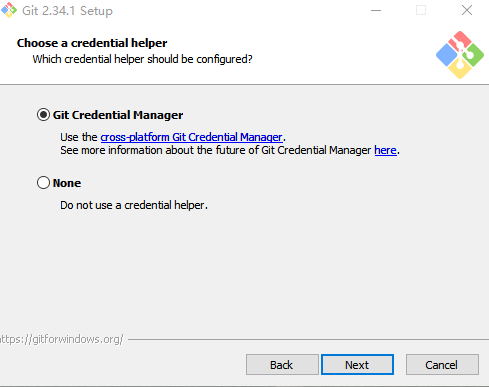489x387 pixels.
Task: Click the Git icon in the title bar
Action: (9, 10)
